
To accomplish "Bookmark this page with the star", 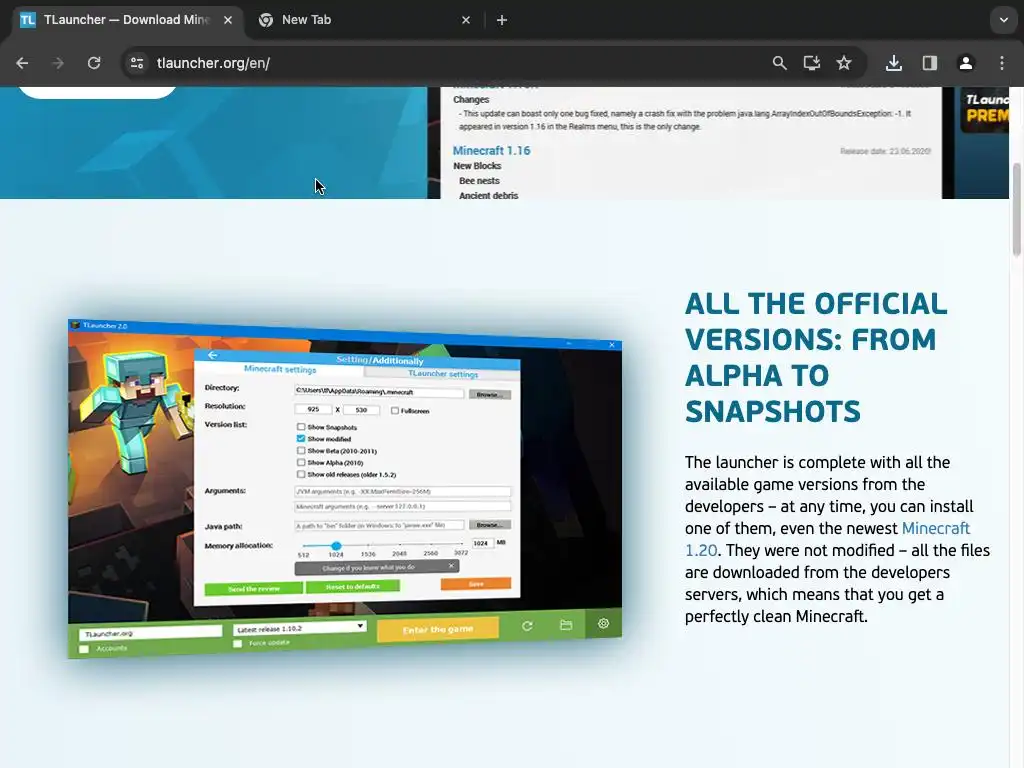I will (844, 63).
